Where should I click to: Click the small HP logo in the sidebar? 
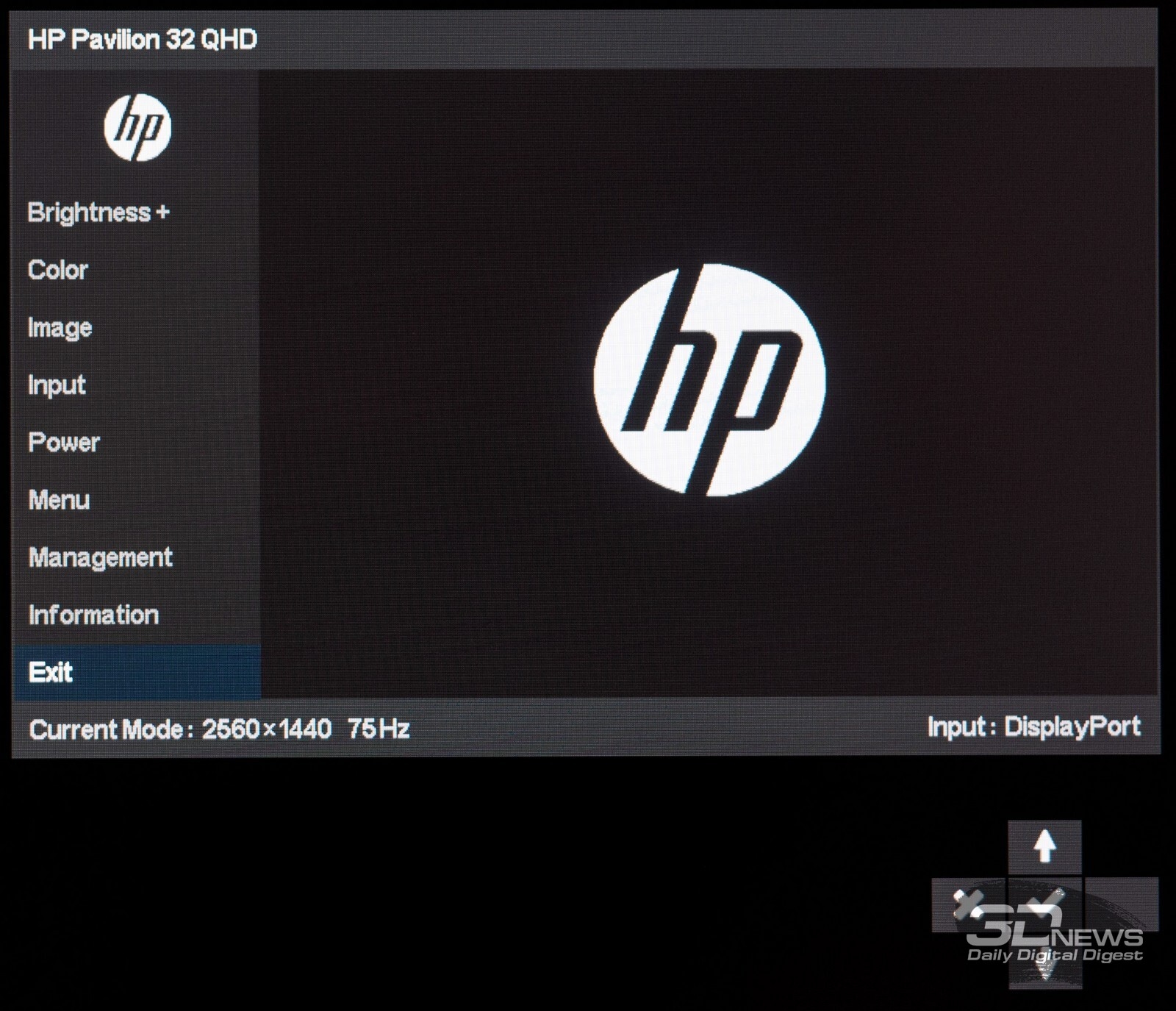click(137, 128)
